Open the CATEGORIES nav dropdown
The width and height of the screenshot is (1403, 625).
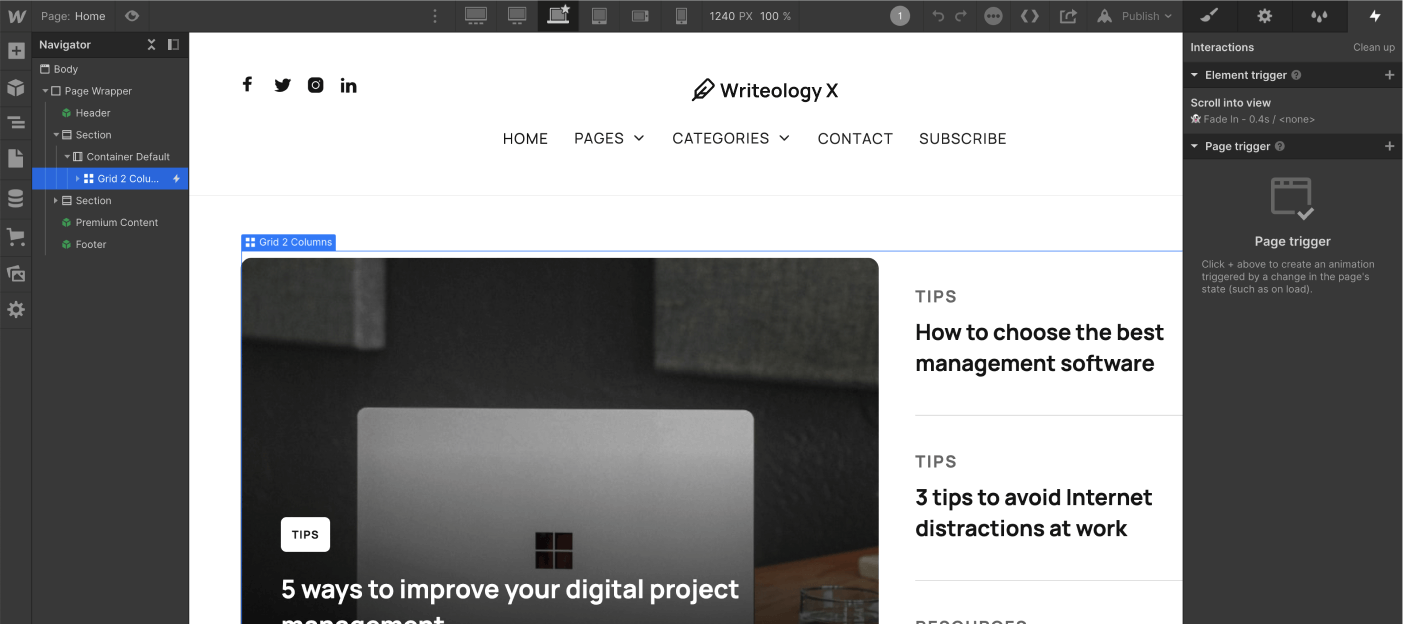pos(731,138)
